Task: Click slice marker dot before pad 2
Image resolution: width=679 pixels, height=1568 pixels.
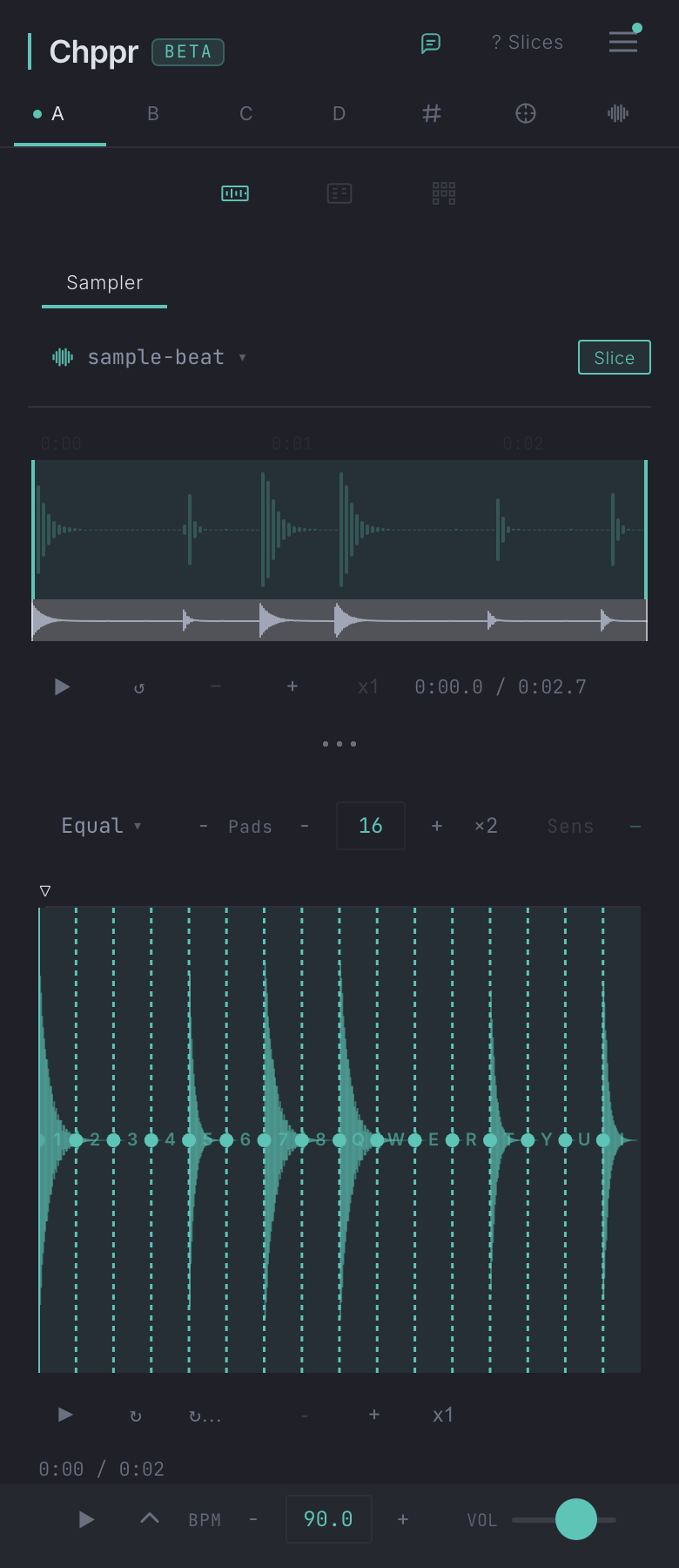Action: pos(76,1139)
